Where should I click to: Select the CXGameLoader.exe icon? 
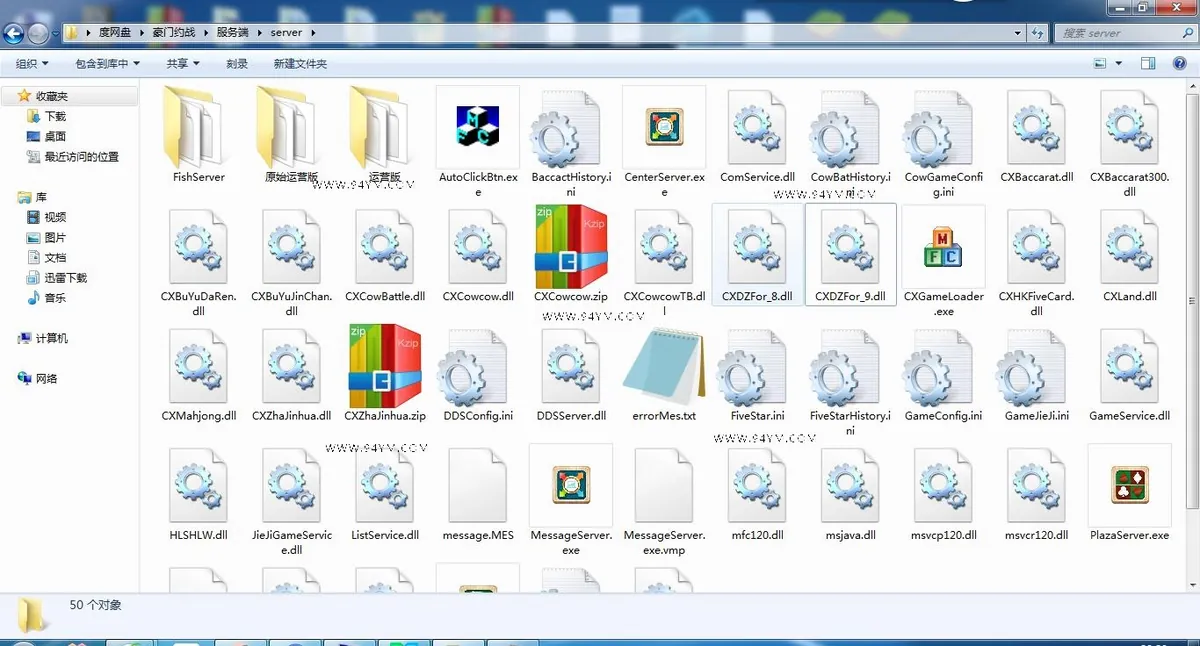pos(943,246)
